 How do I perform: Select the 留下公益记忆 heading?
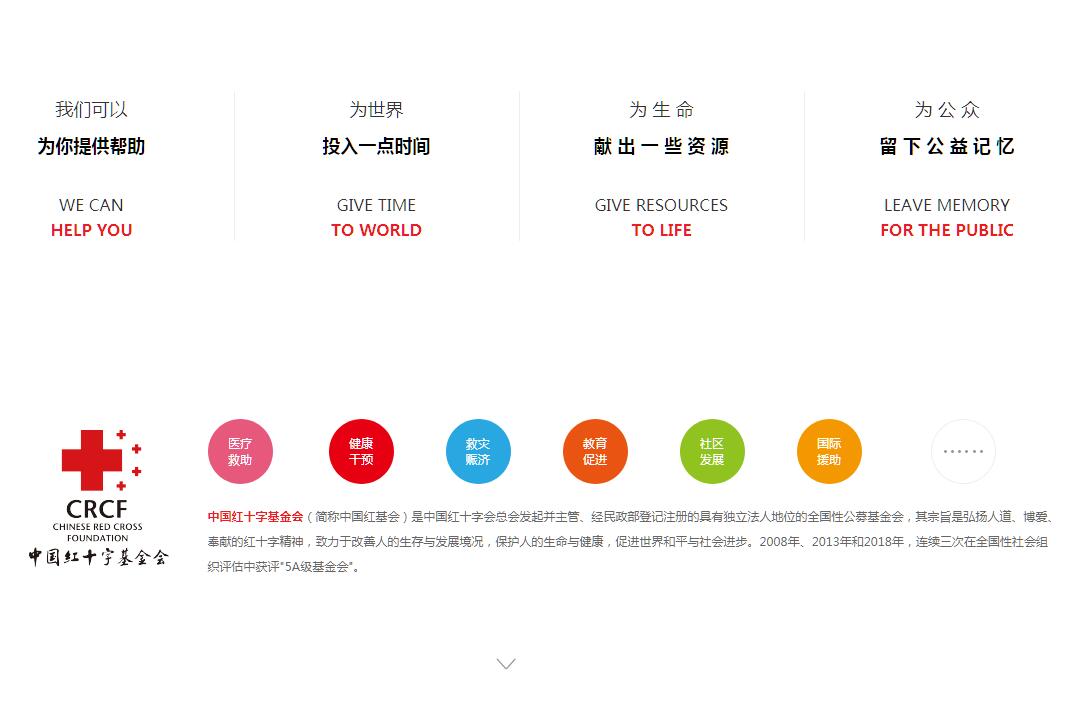click(947, 147)
